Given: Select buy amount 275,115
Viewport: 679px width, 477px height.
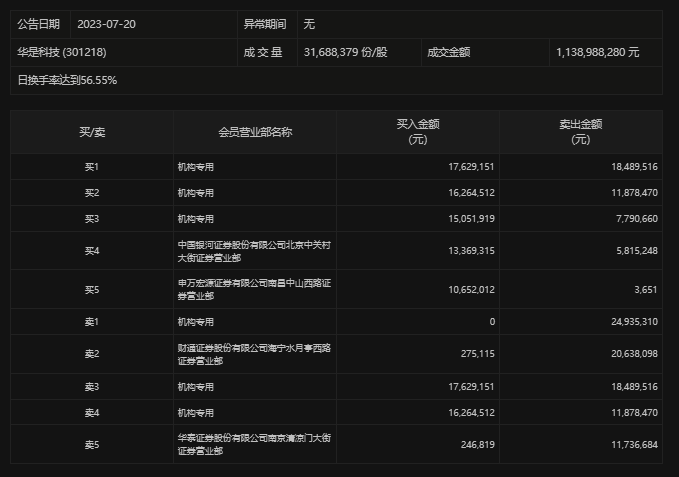Looking at the screenshot, I should pos(478,354).
